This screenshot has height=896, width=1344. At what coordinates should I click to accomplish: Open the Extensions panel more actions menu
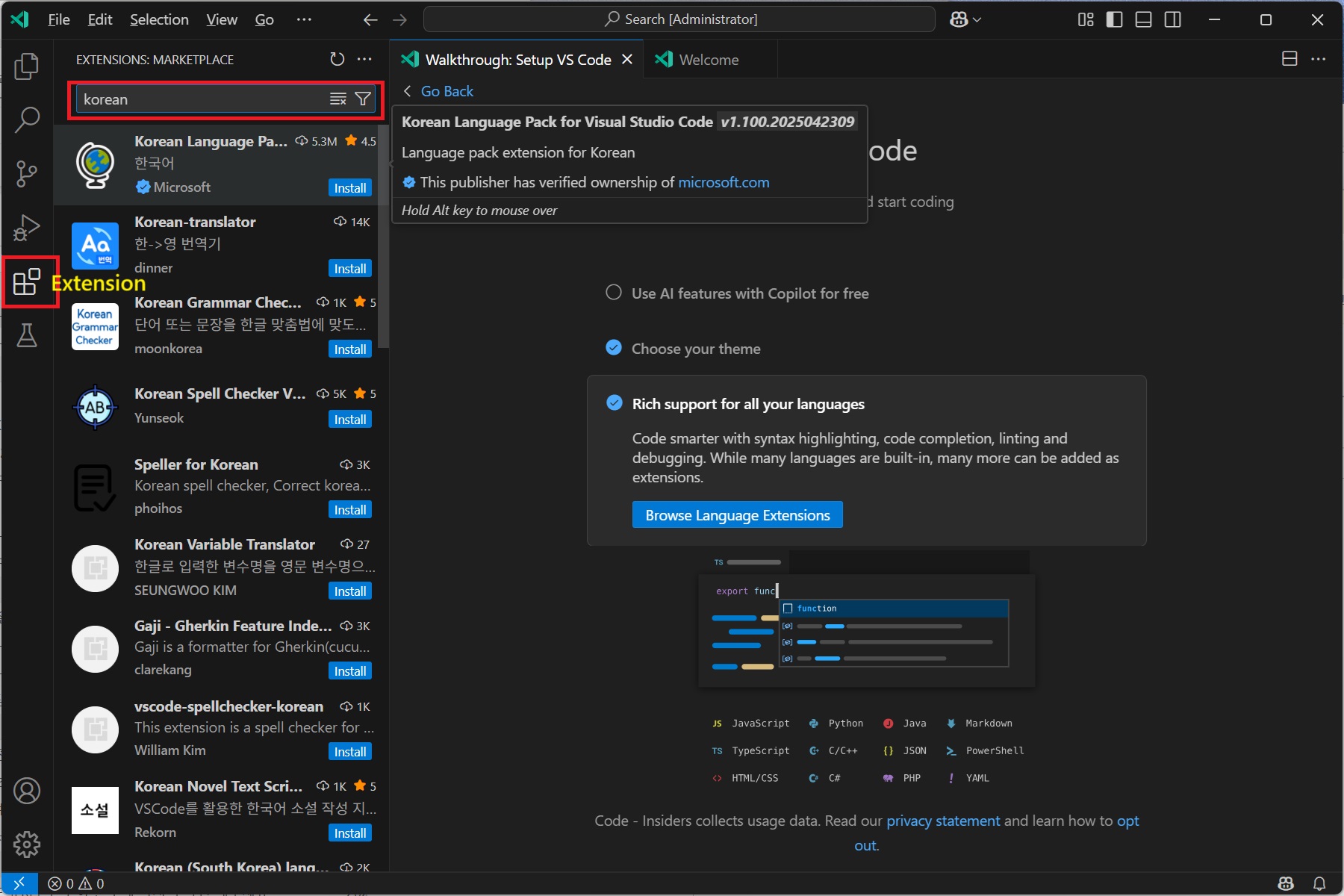pyautogui.click(x=364, y=59)
